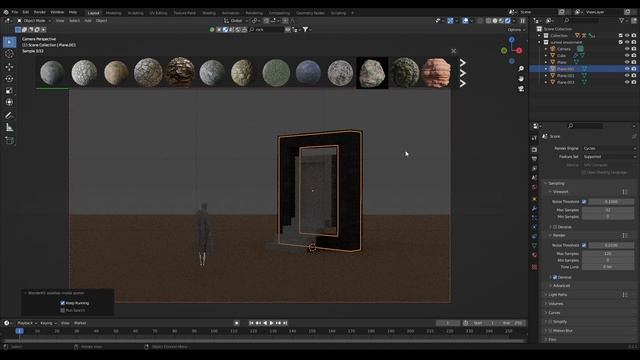Image resolution: width=640 pixels, height=360 pixels.
Task: Click viewport Options button
Action: pyautogui.click(x=516, y=29)
